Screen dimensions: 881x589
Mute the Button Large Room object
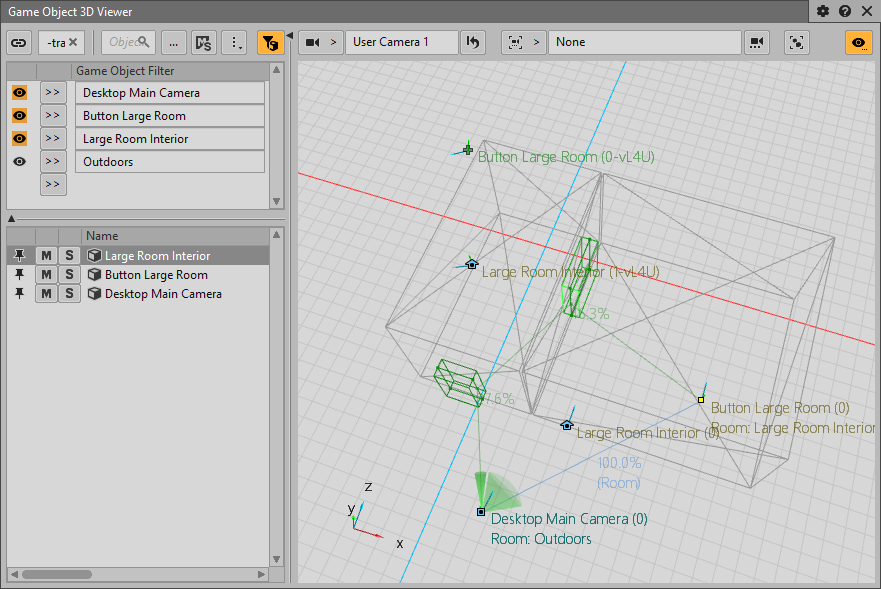(46, 275)
